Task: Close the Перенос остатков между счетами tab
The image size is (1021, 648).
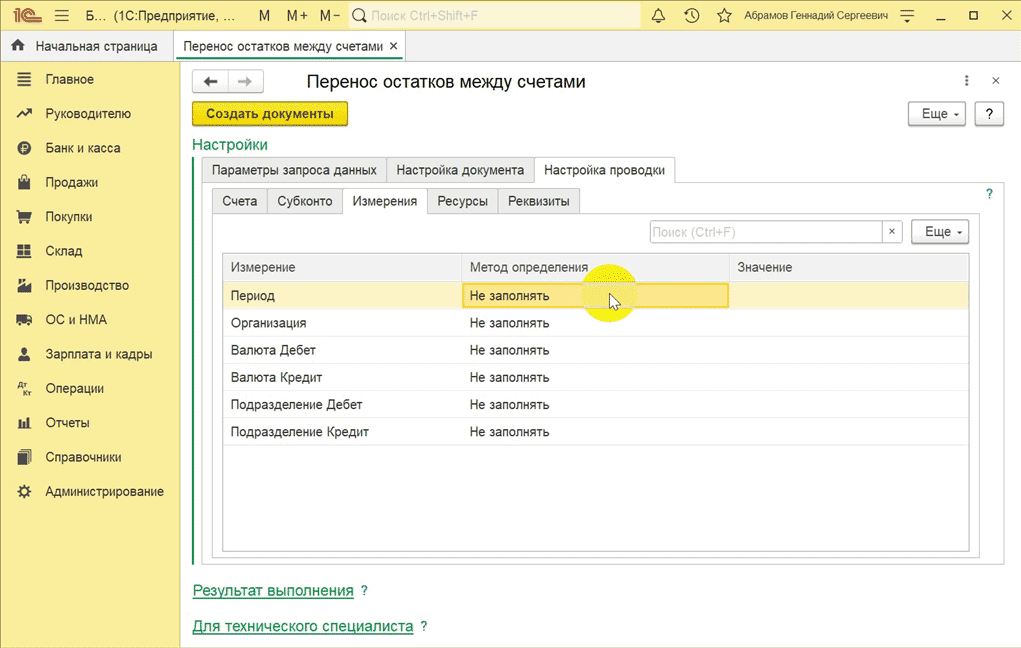Action: (393, 46)
